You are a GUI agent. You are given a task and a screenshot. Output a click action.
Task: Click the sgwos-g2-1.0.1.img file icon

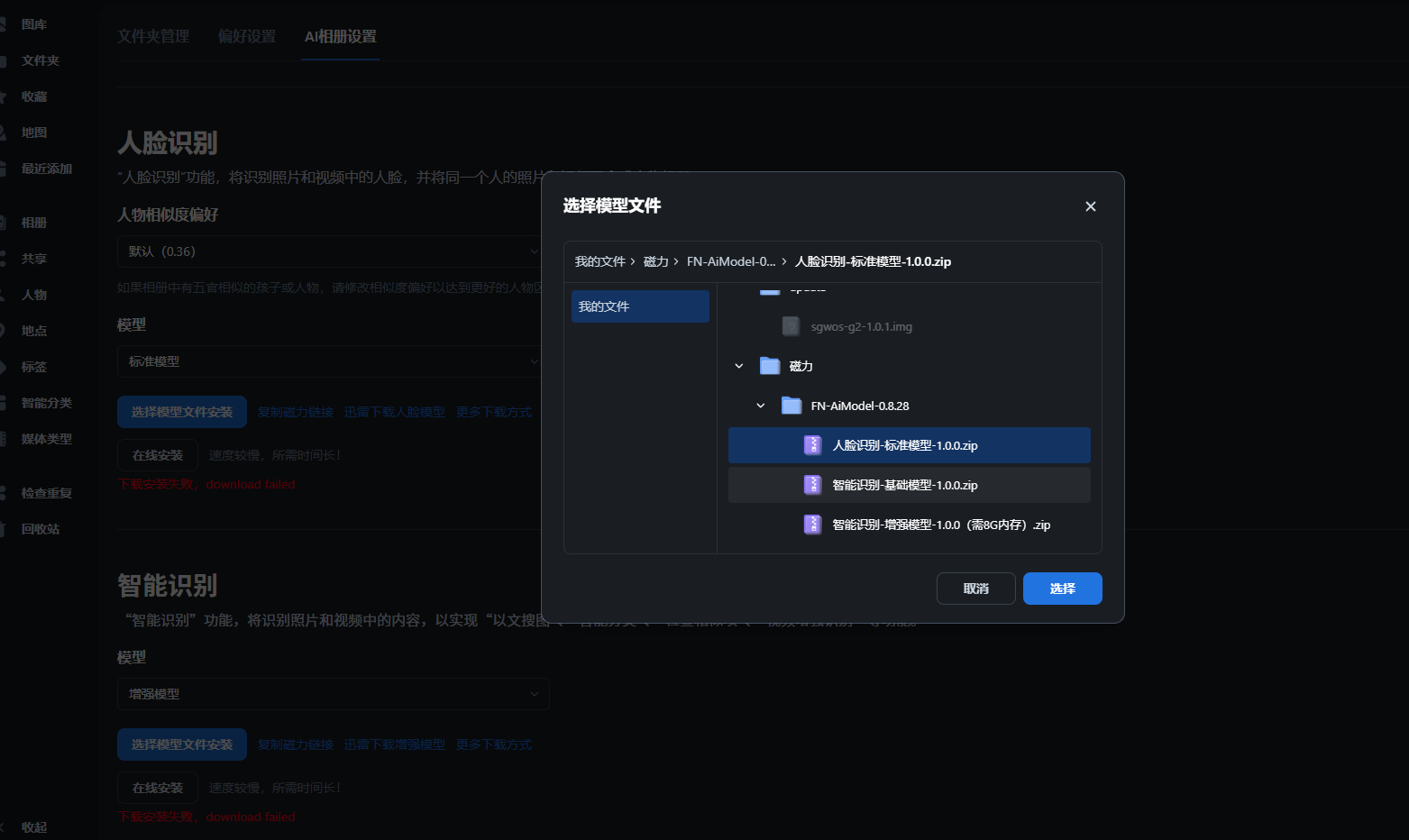tap(791, 326)
